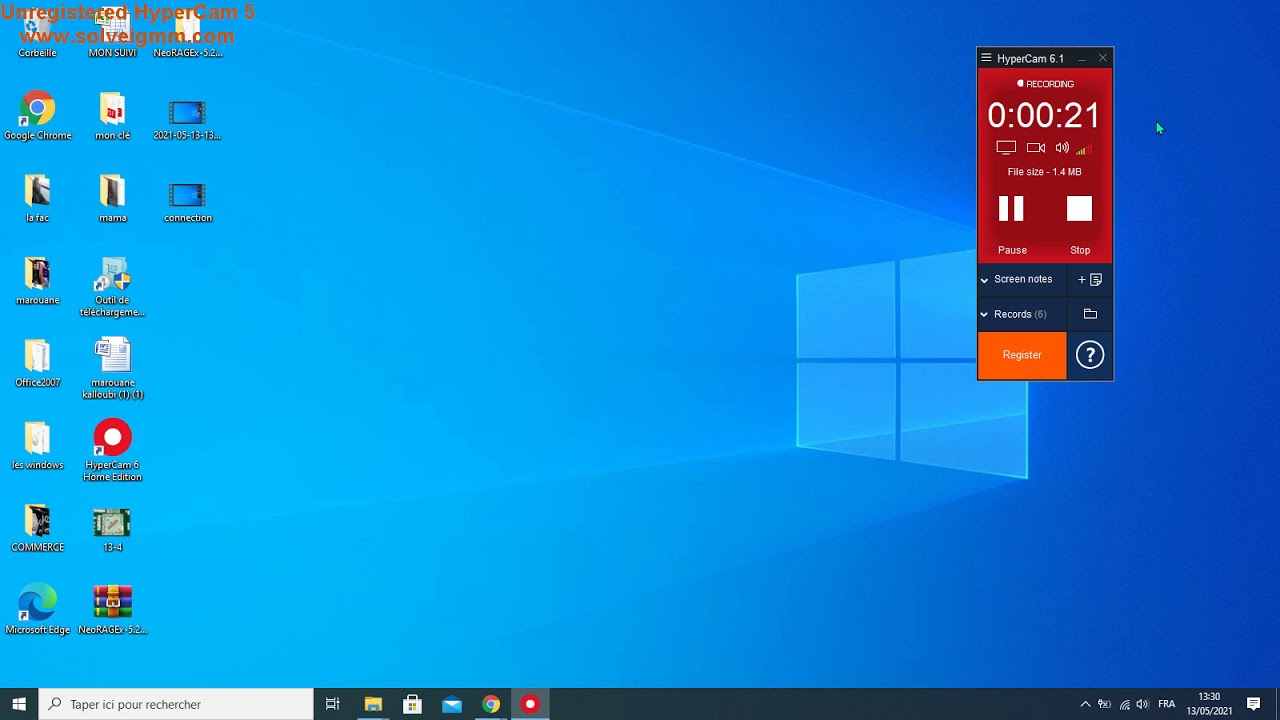Open the Wi-Fi network tray icon
Viewport: 1280px width, 720px height.
point(1124,704)
